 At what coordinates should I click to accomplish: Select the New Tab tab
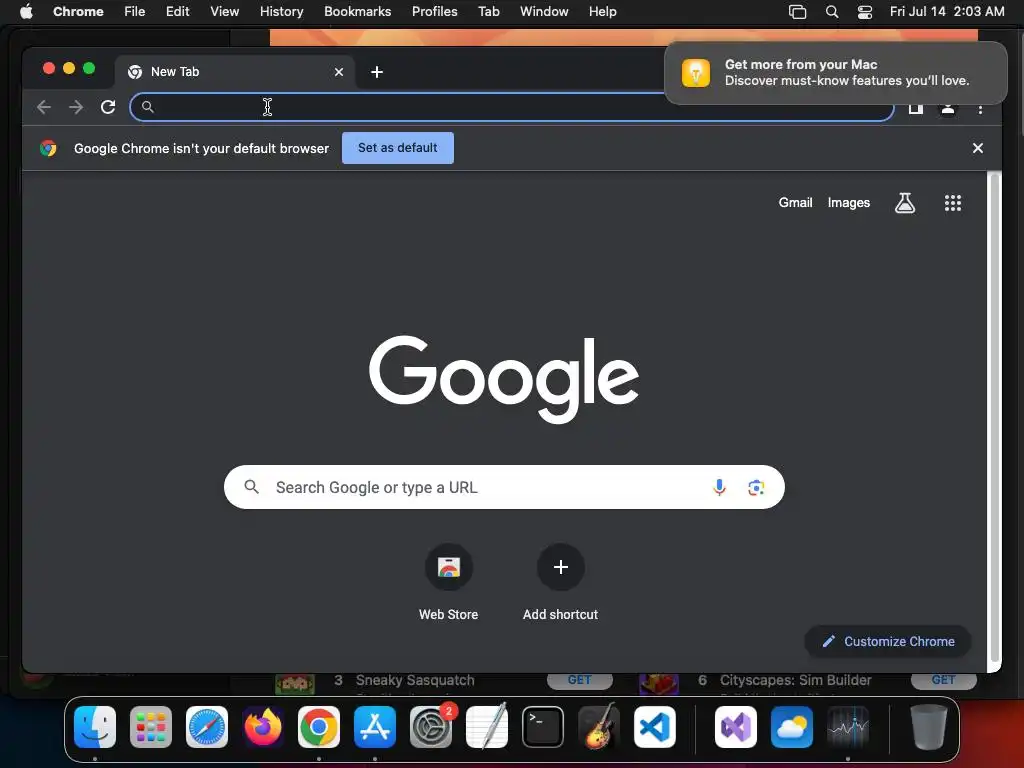235,72
